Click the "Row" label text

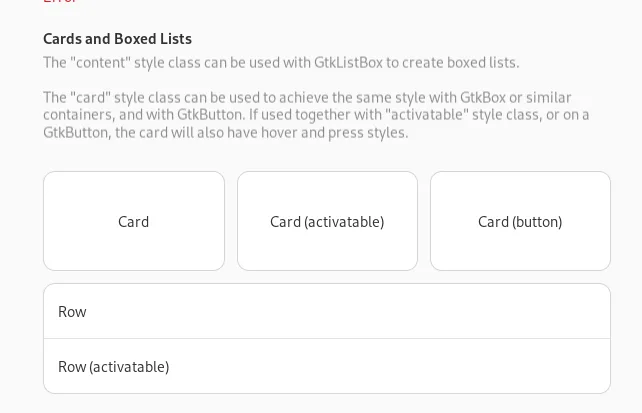click(x=72, y=312)
